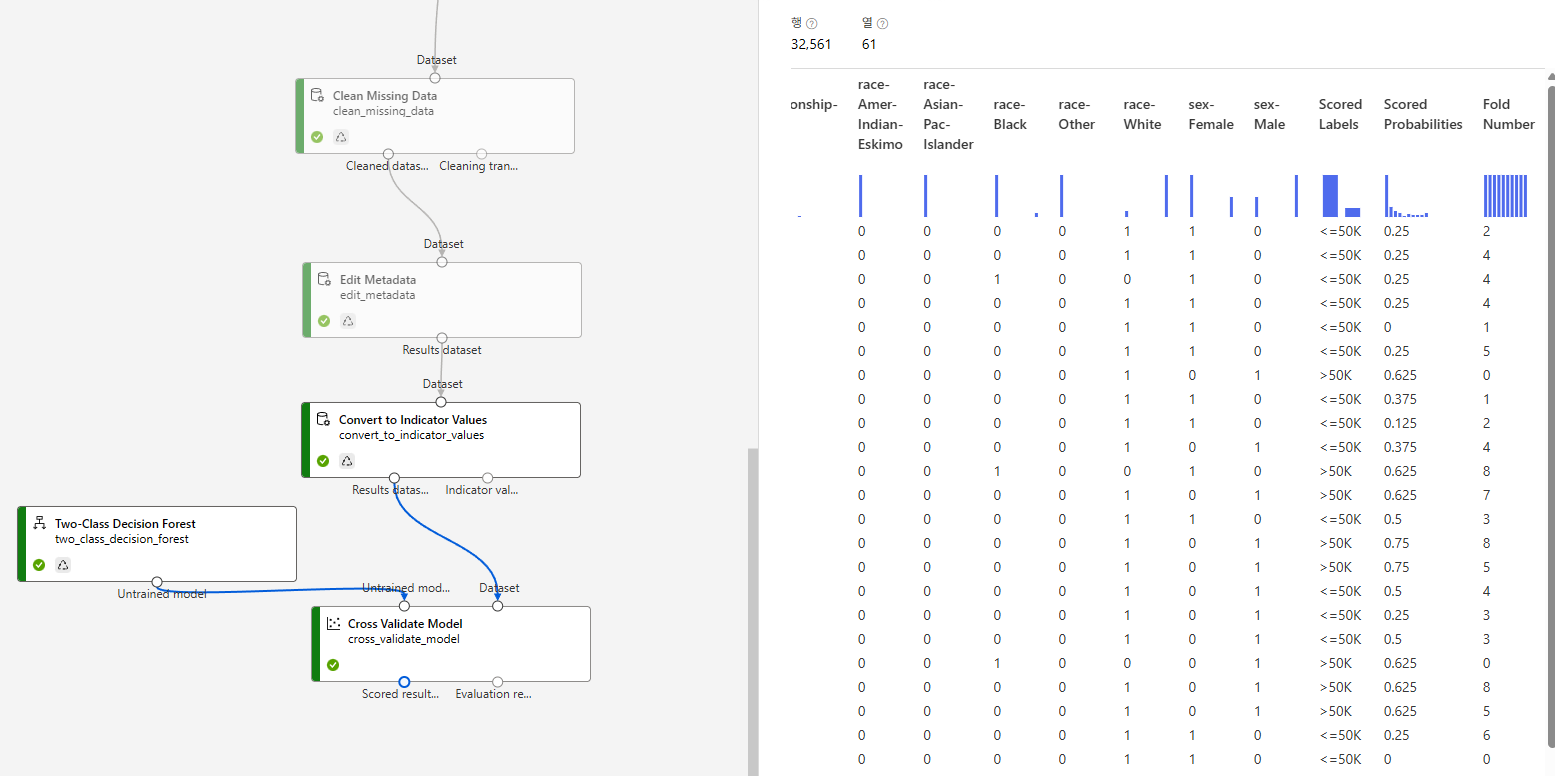Click the info icon next to 행
The width and height of the screenshot is (1555, 776).
click(x=811, y=24)
